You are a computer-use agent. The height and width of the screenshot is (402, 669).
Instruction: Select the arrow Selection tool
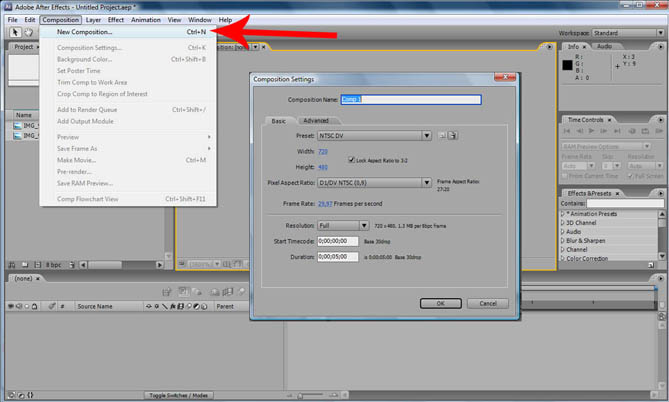(x=15, y=32)
